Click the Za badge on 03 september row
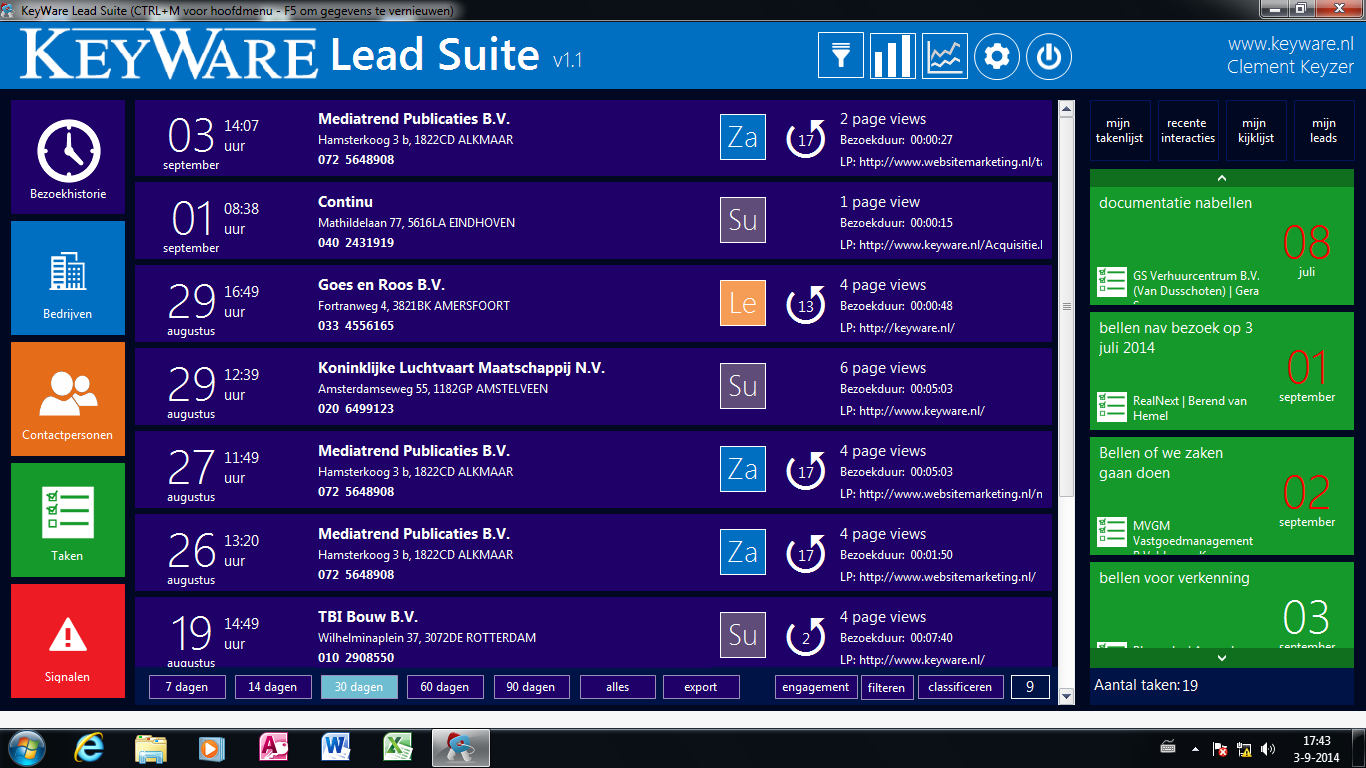This screenshot has height=768, width=1366. pos(743,137)
